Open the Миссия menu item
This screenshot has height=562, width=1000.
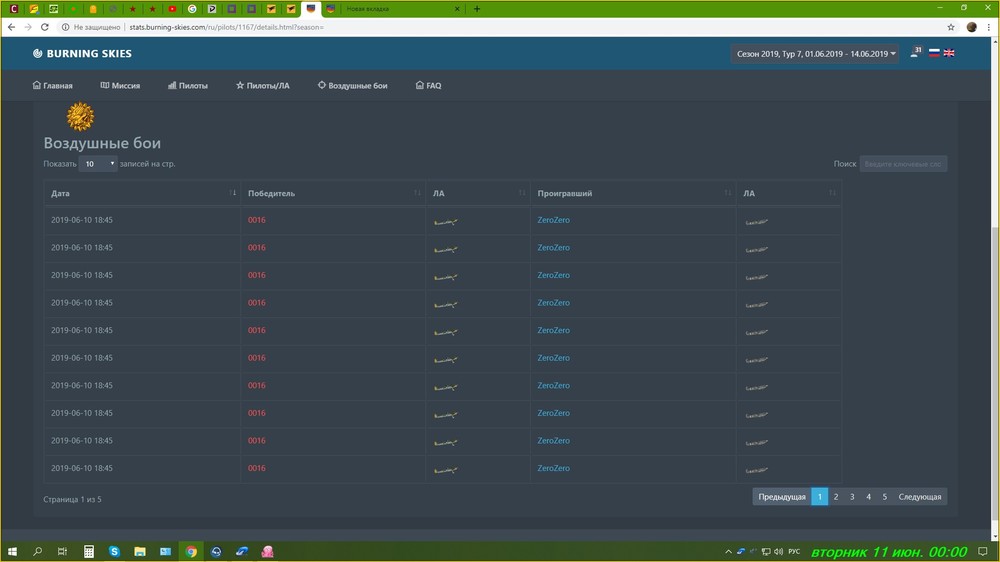[121, 85]
